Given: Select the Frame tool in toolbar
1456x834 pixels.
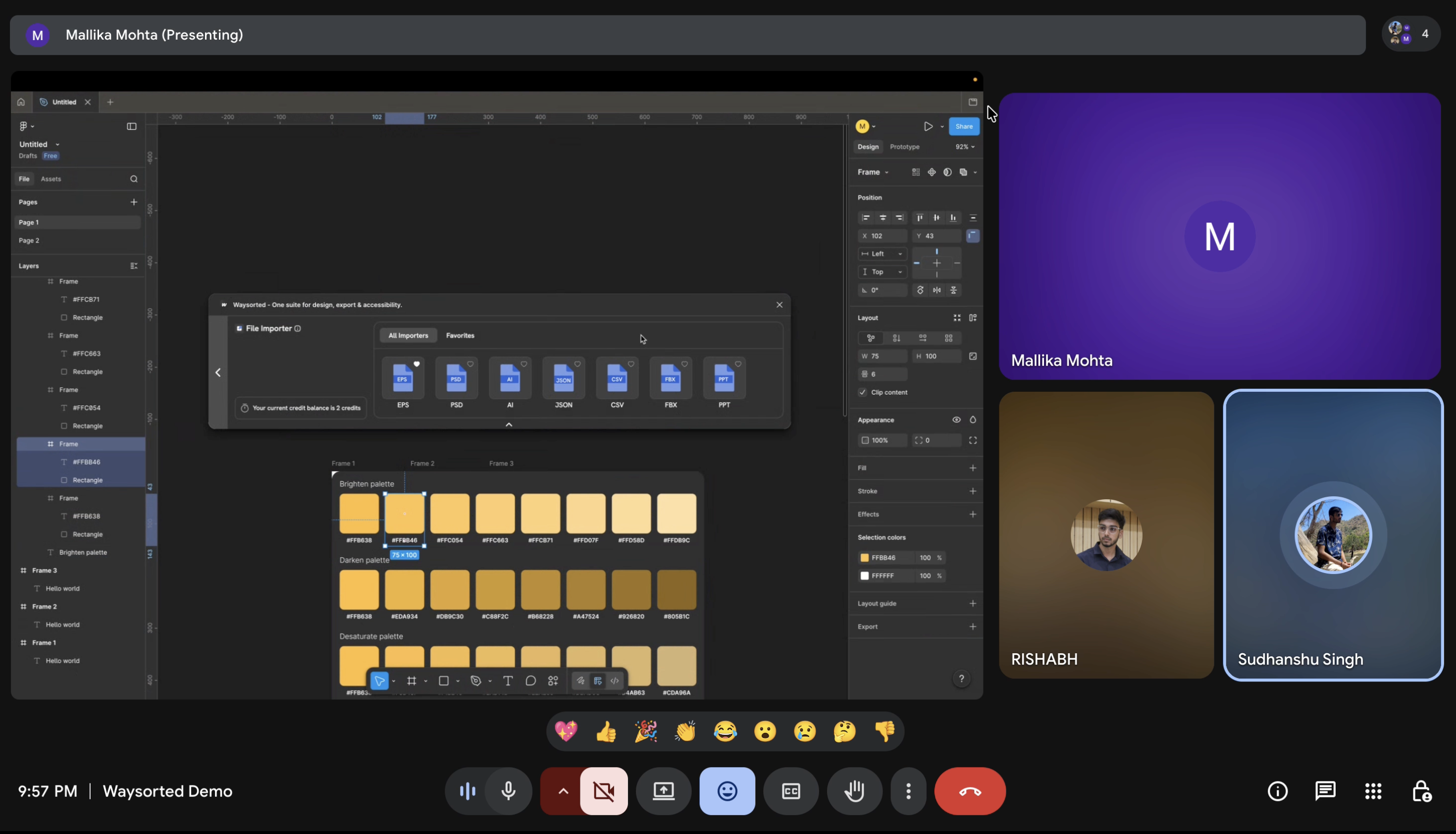Looking at the screenshot, I should coord(411,680).
